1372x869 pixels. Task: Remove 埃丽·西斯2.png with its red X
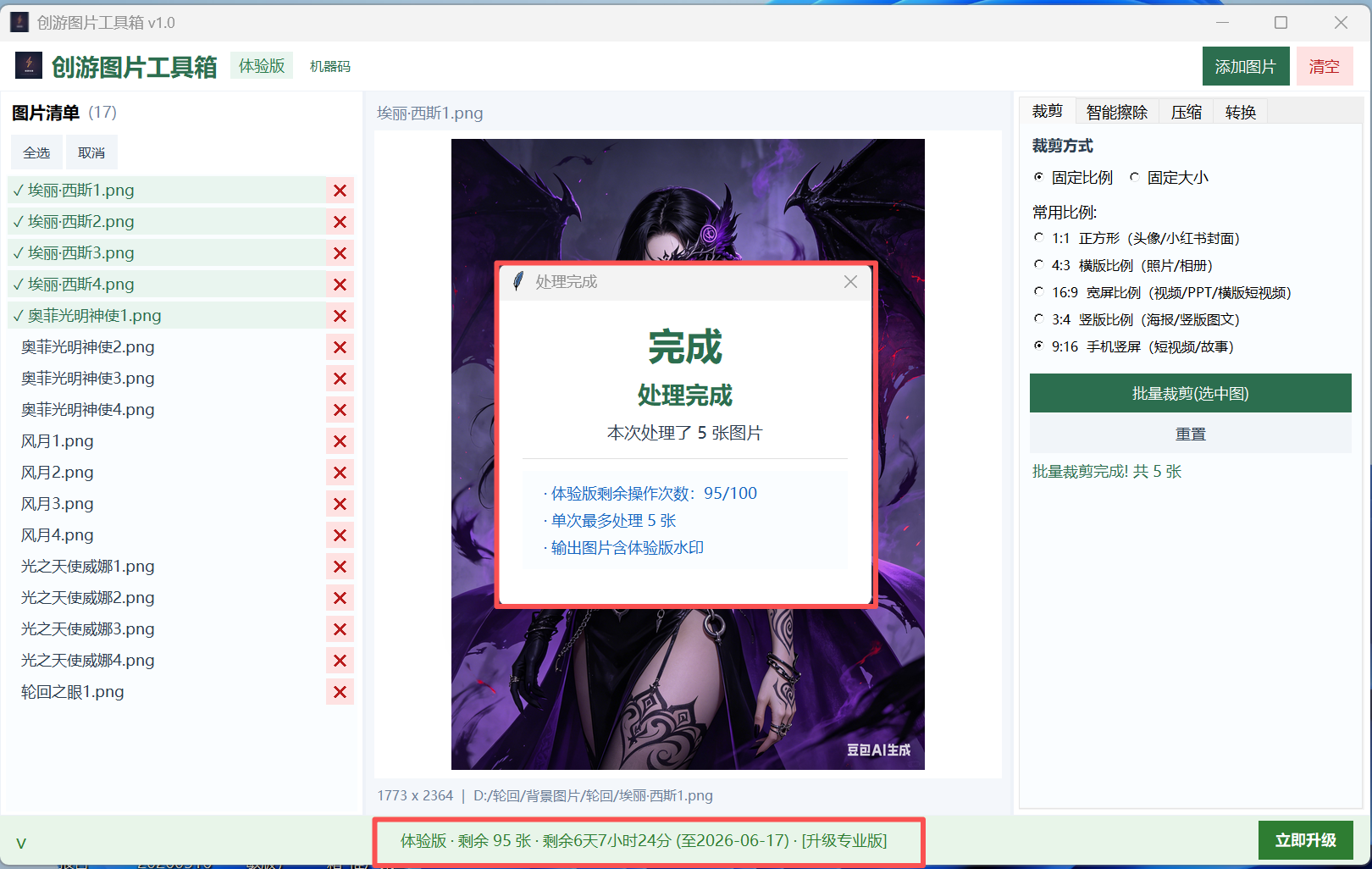click(x=340, y=222)
